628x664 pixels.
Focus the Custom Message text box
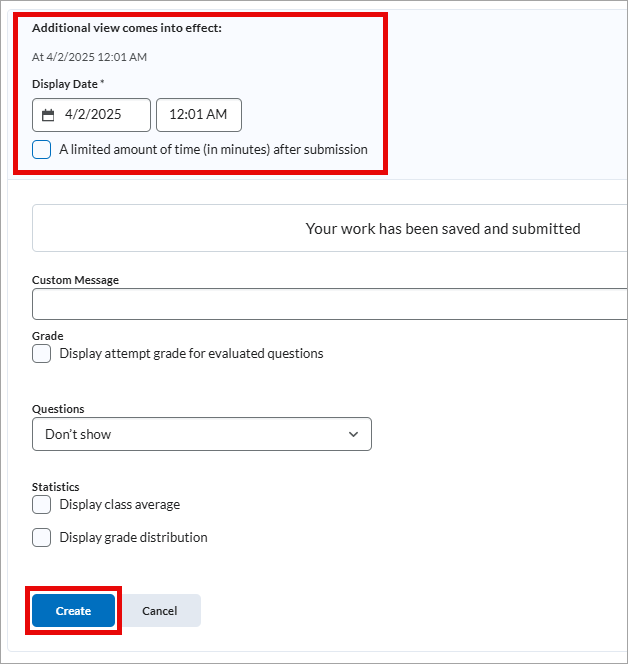click(x=330, y=304)
